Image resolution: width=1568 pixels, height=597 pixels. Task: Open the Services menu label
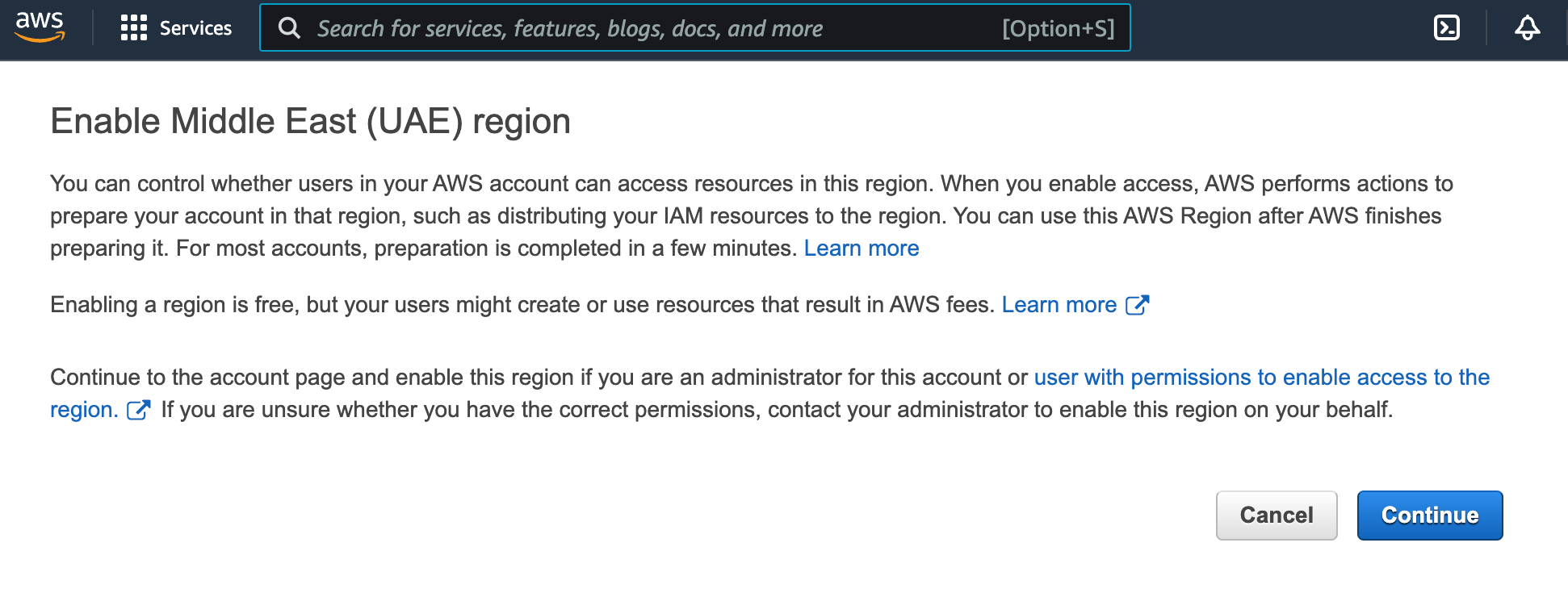195,28
